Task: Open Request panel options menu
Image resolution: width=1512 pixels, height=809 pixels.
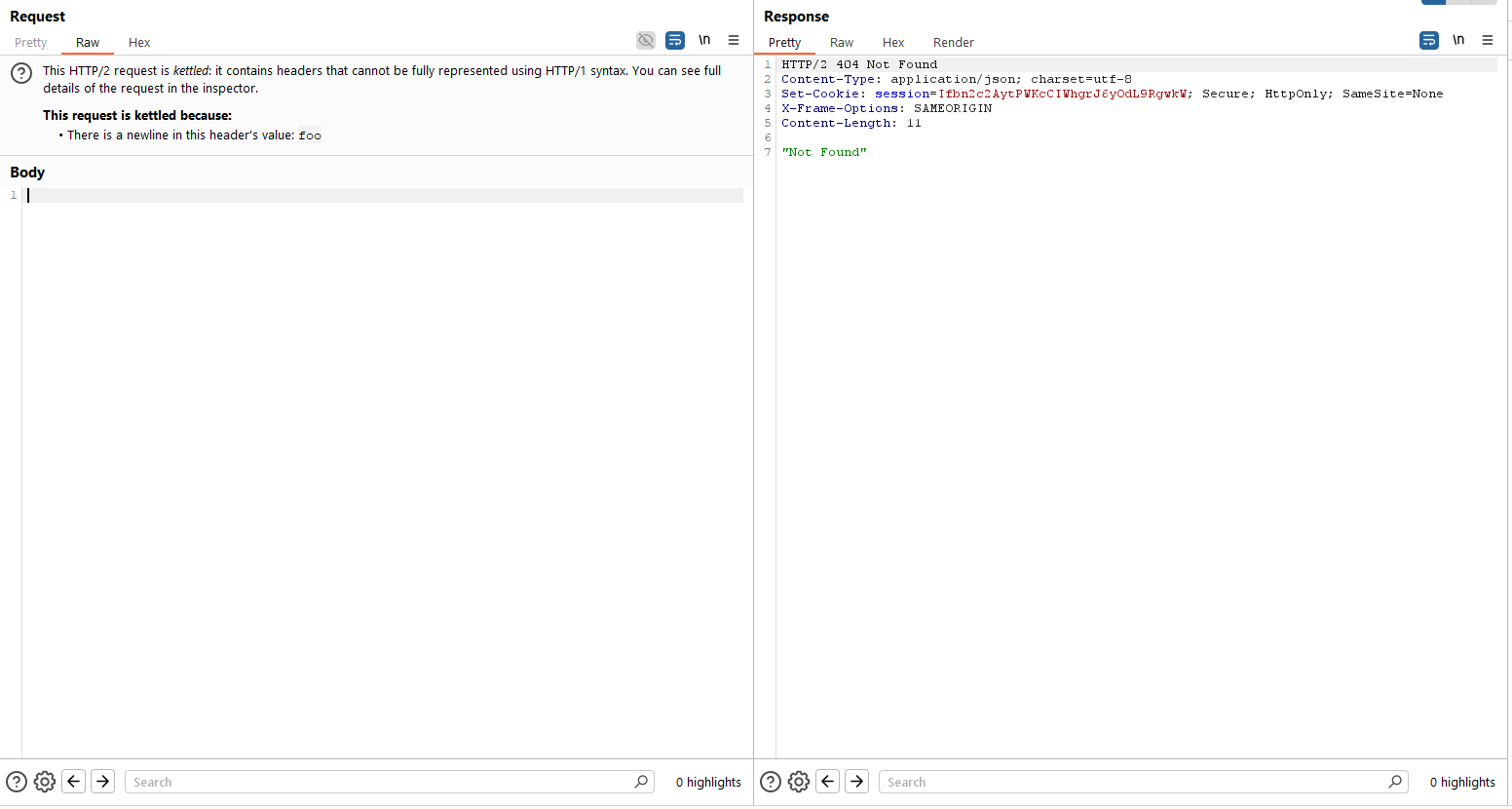Action: (x=734, y=41)
